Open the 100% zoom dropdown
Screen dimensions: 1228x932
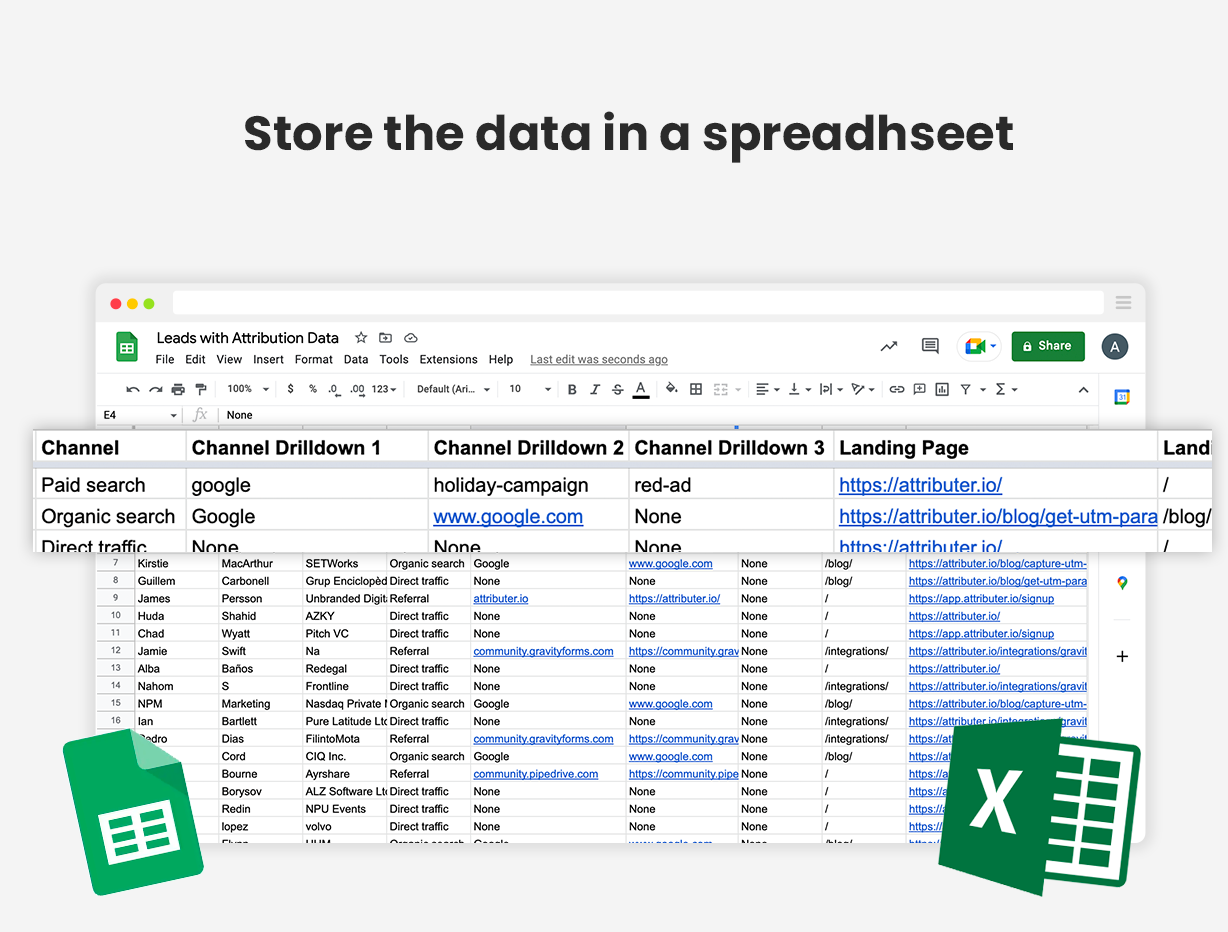pos(248,389)
